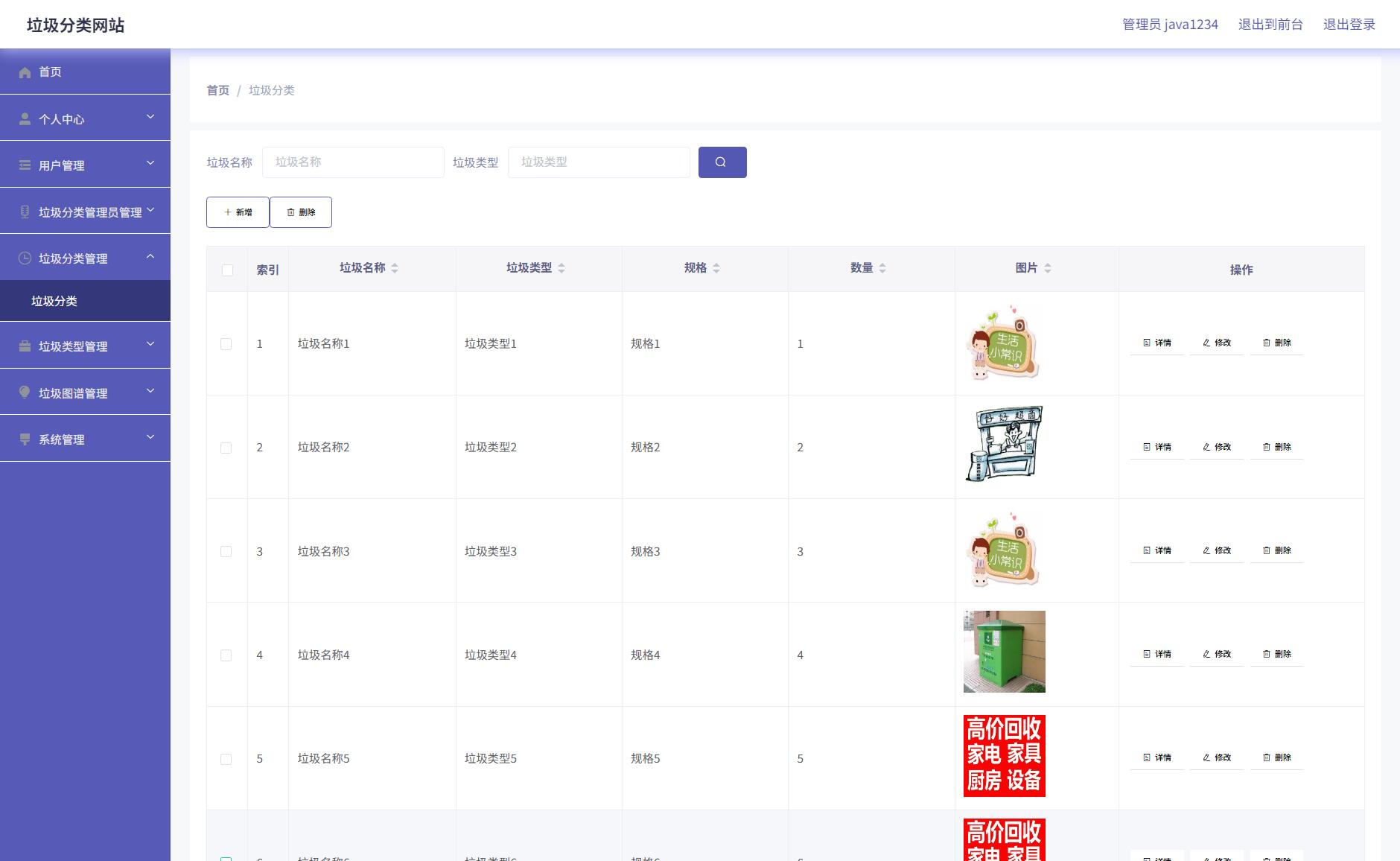Expand the 系统管理 menu chevron
Screen dimensions: 1400x861
tap(150, 437)
